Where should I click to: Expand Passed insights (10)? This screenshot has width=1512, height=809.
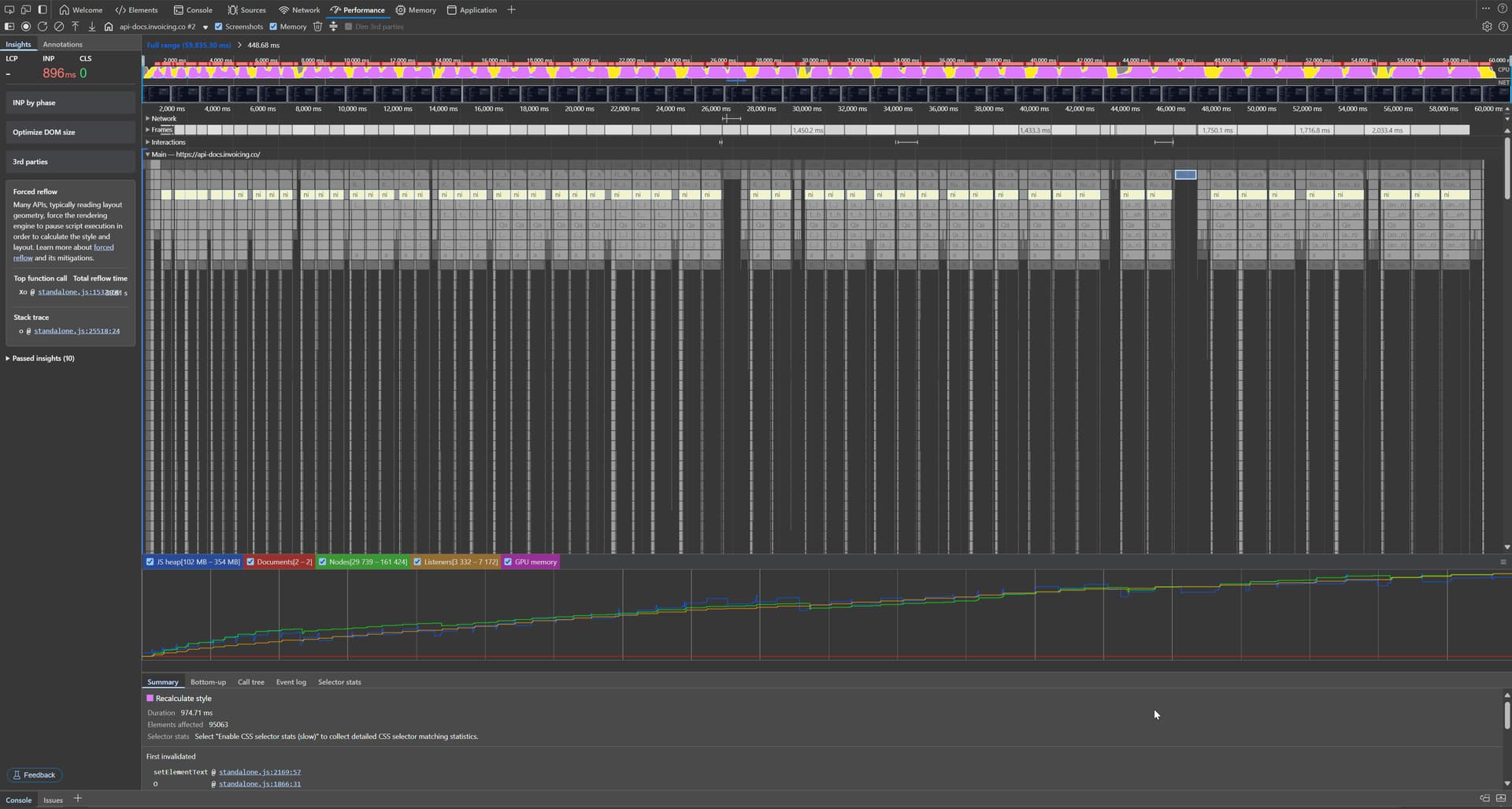click(41, 358)
